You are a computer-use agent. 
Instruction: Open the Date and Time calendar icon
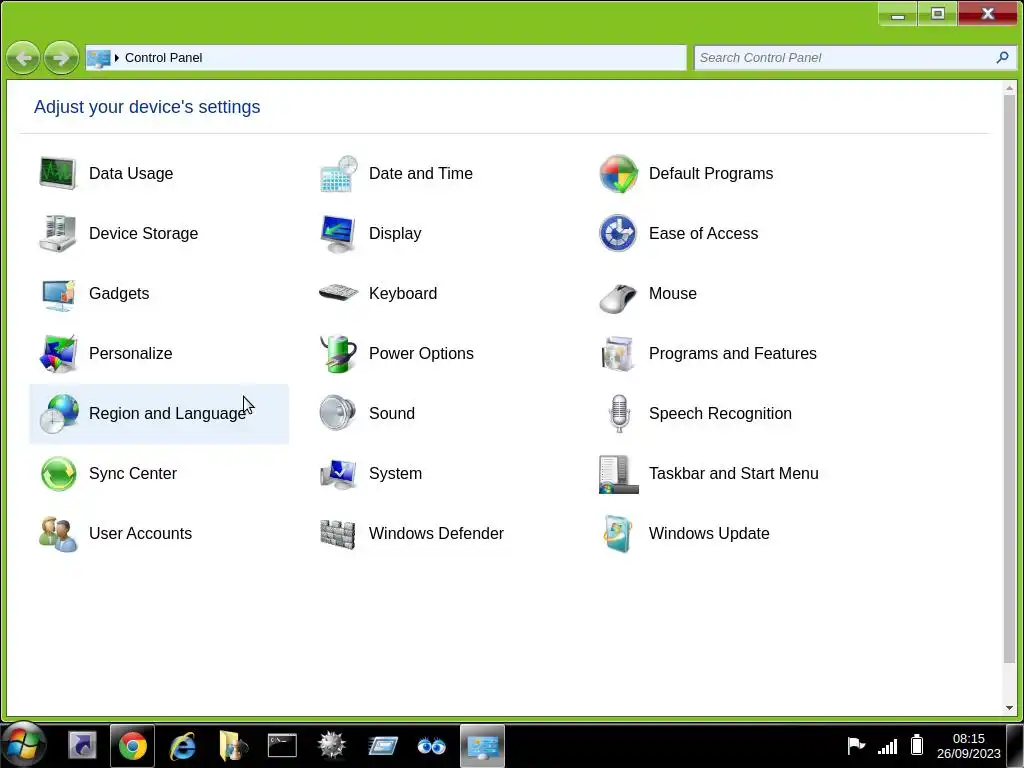coord(338,174)
